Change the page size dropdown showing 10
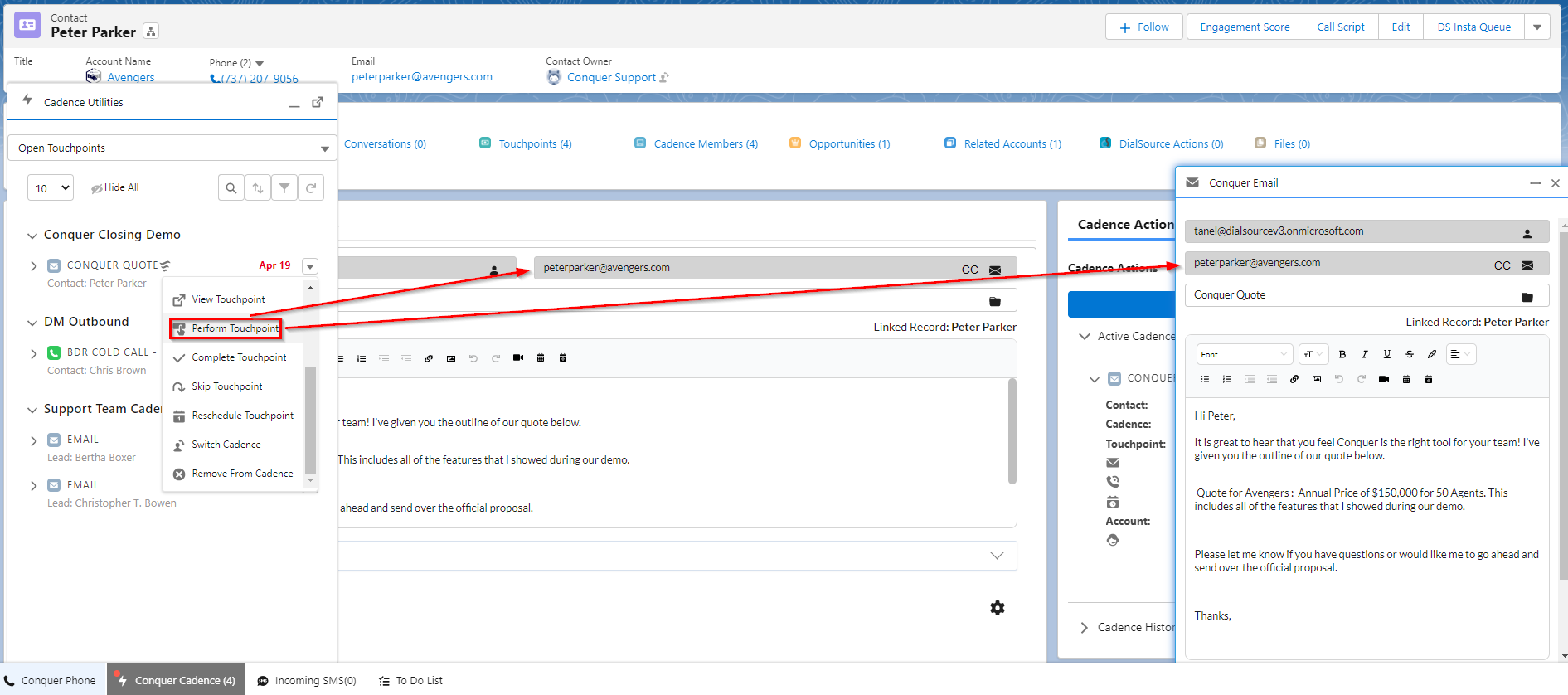Image resolution: width=1568 pixels, height=695 pixels. [51, 188]
